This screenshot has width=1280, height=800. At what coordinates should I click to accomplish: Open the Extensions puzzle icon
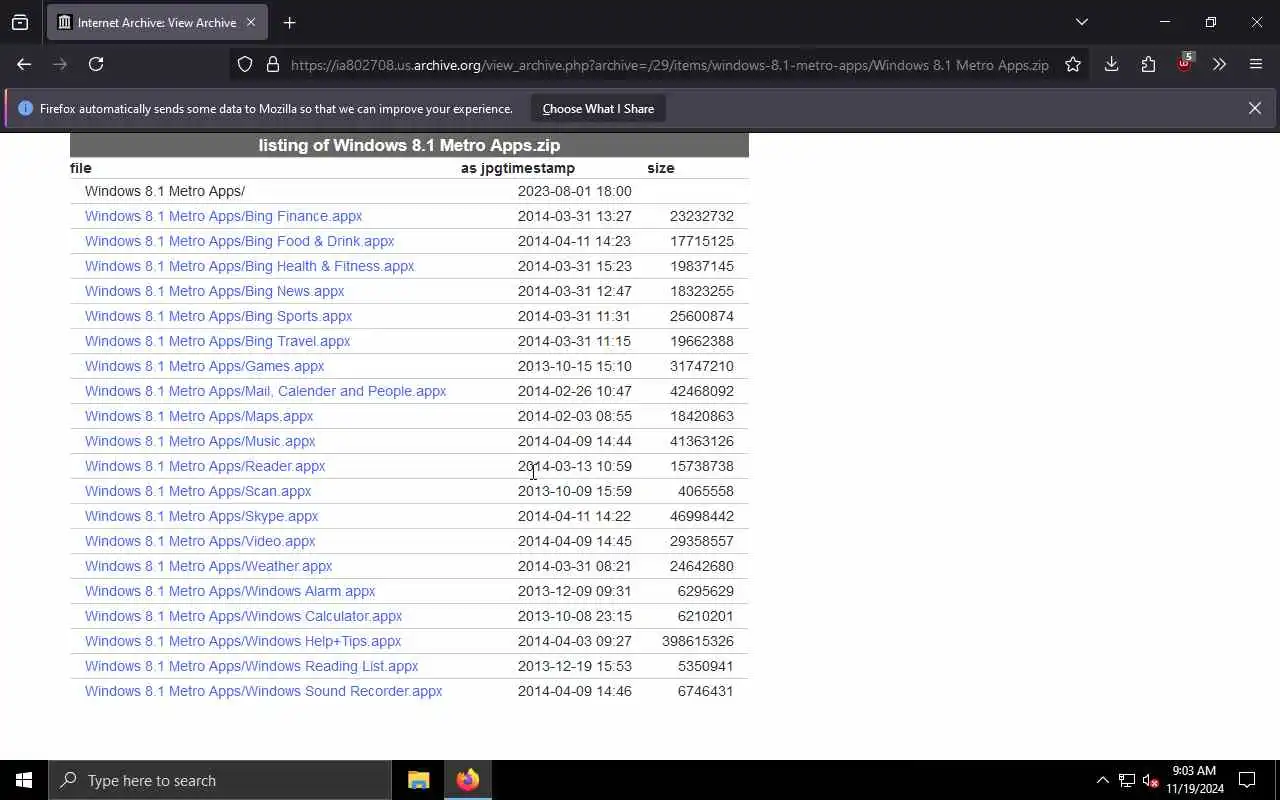pos(1148,64)
